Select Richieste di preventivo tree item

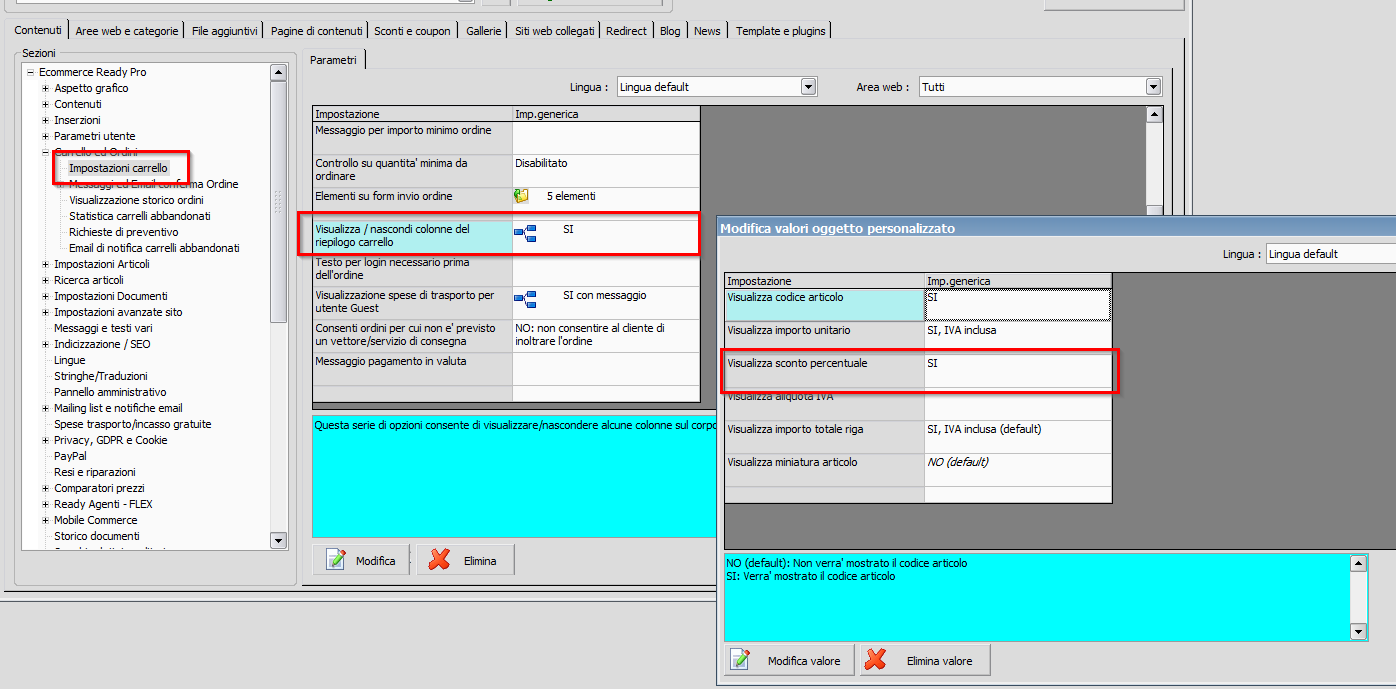tap(124, 232)
